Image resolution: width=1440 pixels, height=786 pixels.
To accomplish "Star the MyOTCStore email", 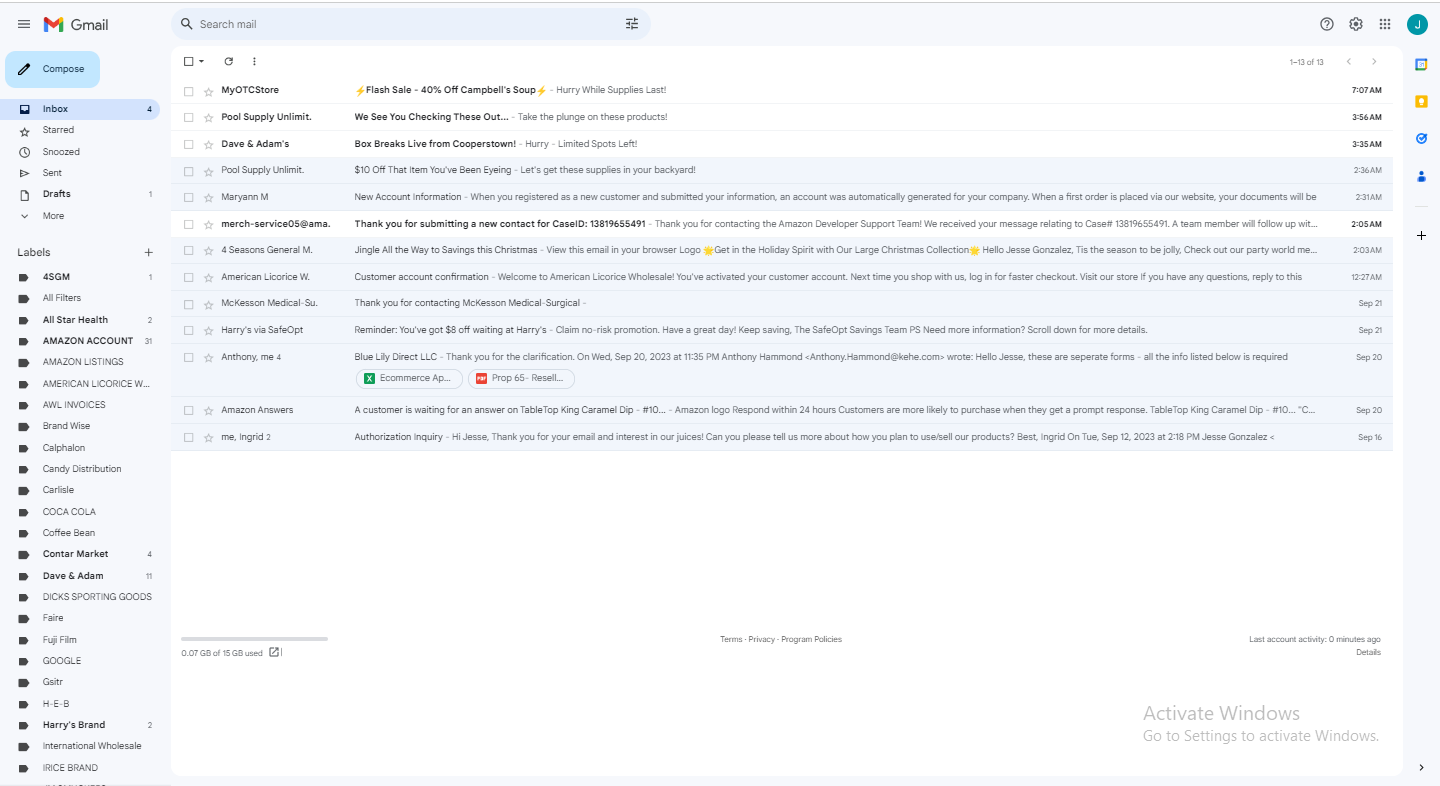I will click(x=209, y=91).
